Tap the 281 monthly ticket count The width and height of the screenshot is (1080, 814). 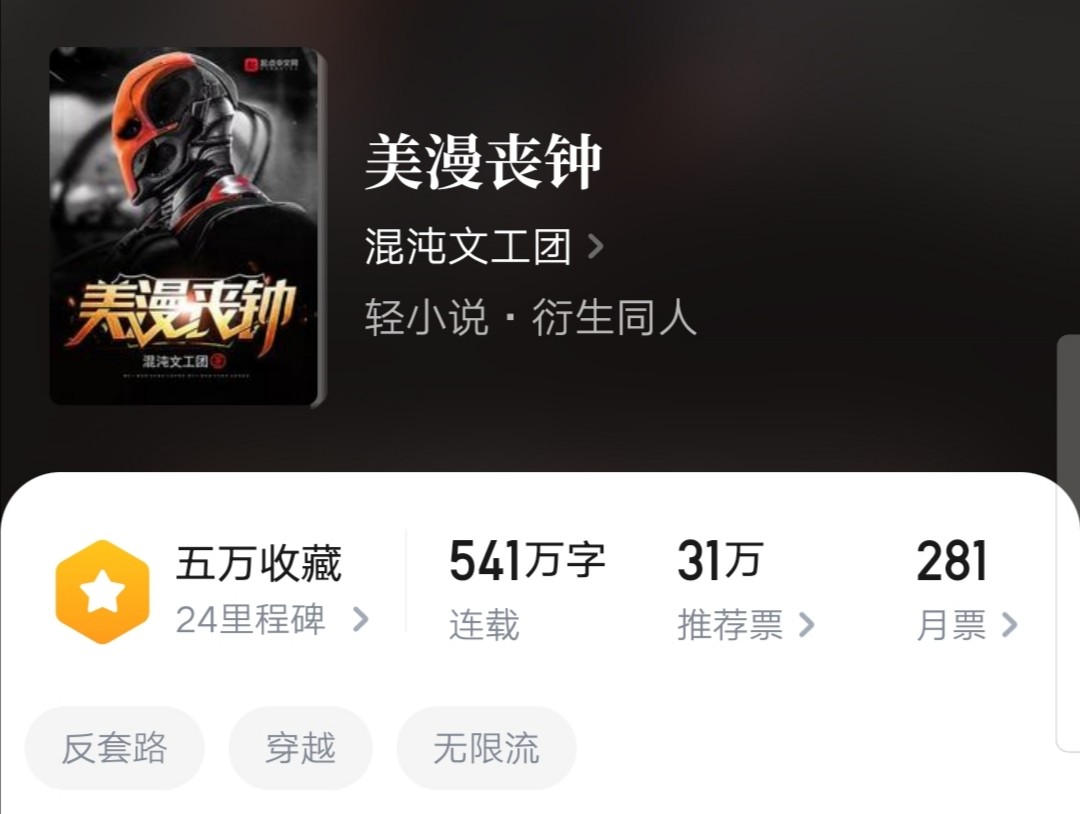click(x=951, y=561)
